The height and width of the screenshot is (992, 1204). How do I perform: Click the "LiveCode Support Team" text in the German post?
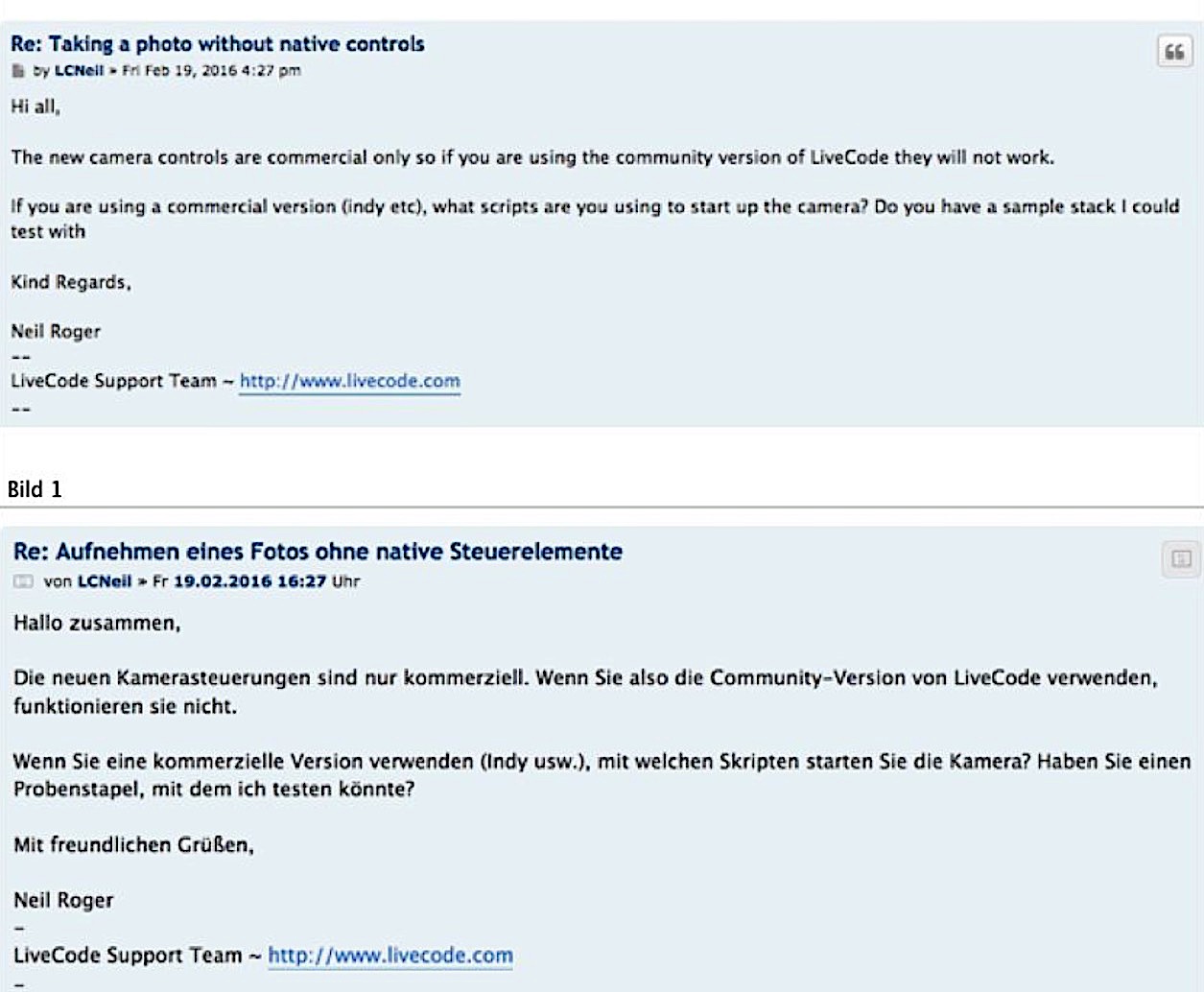click(128, 956)
